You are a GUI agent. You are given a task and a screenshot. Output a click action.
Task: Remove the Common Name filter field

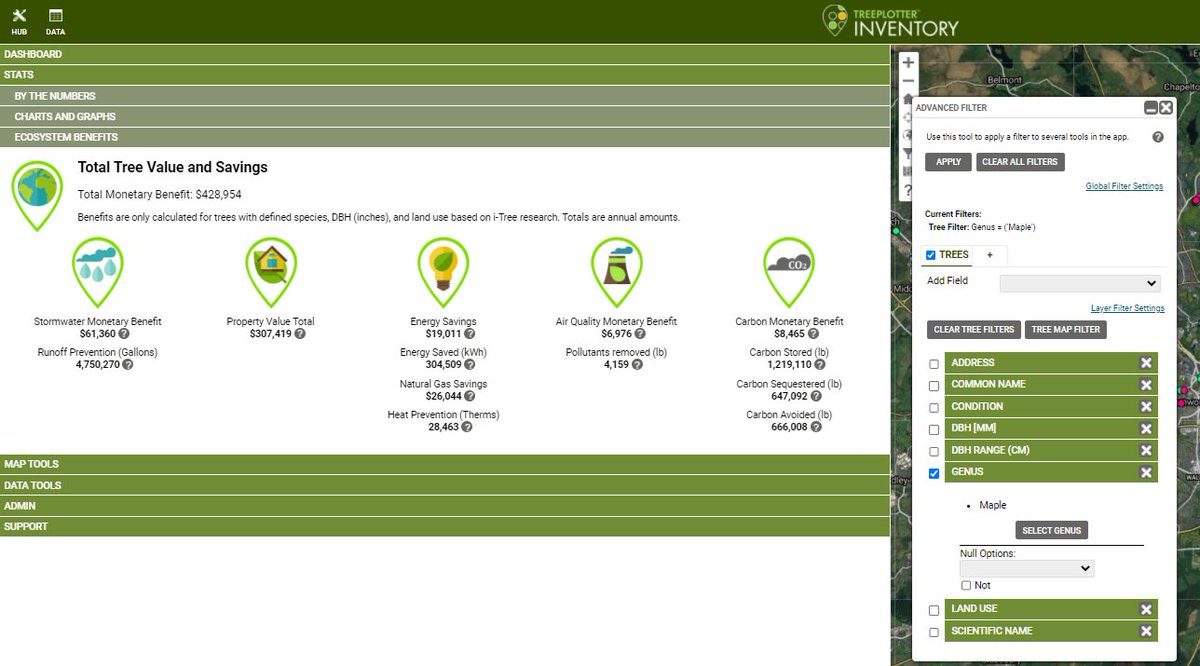pyautogui.click(x=1146, y=385)
